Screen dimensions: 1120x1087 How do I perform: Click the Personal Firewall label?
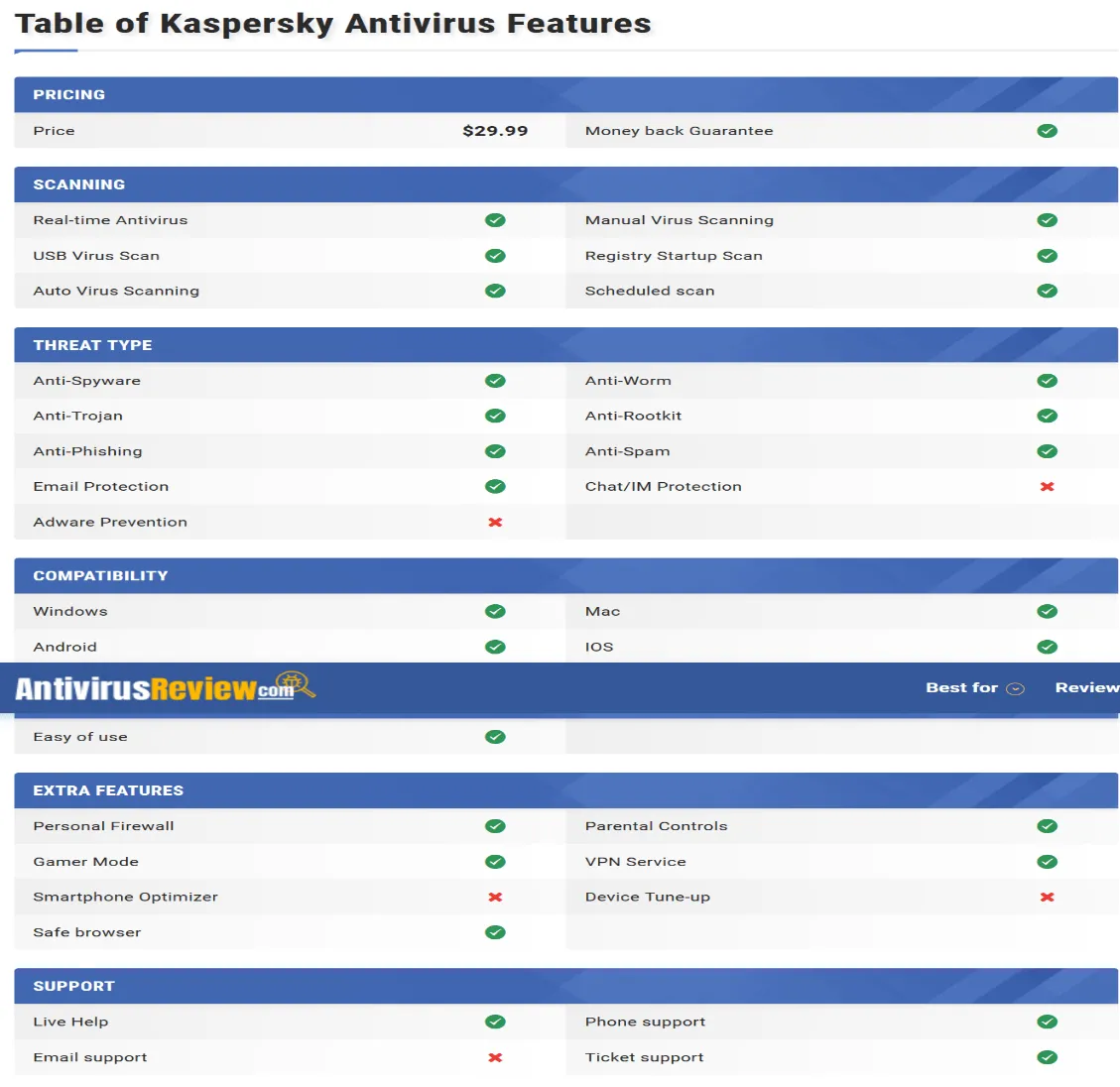(x=103, y=826)
